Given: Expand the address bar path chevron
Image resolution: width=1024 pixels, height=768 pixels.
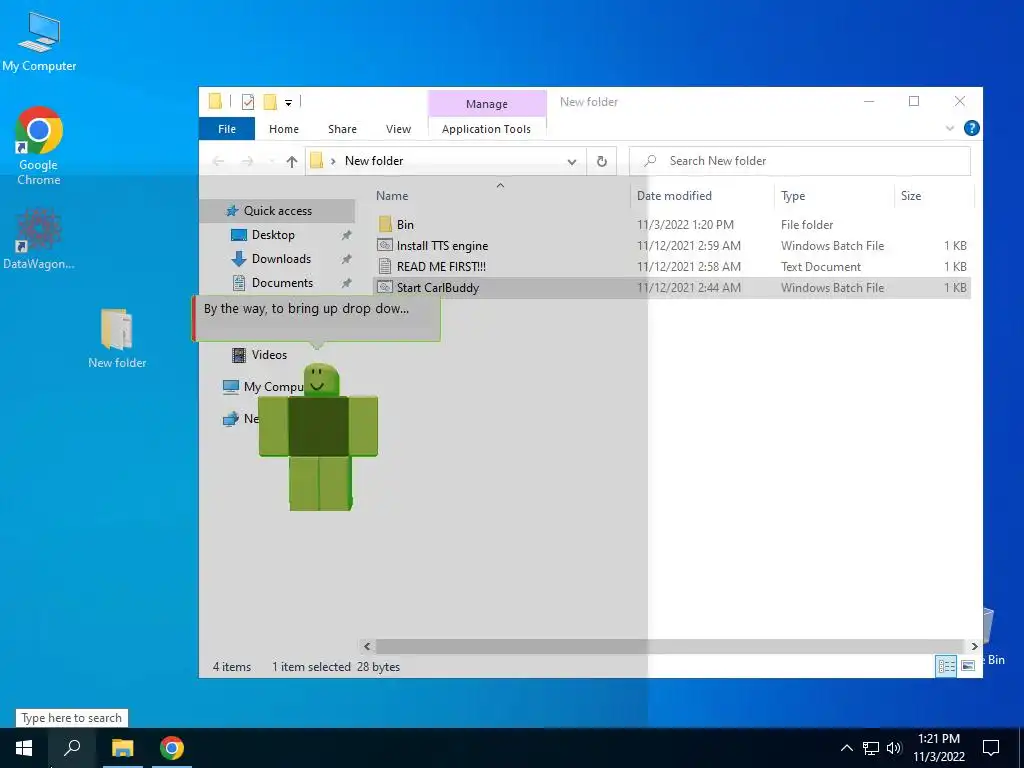Looking at the screenshot, I should tap(332, 161).
